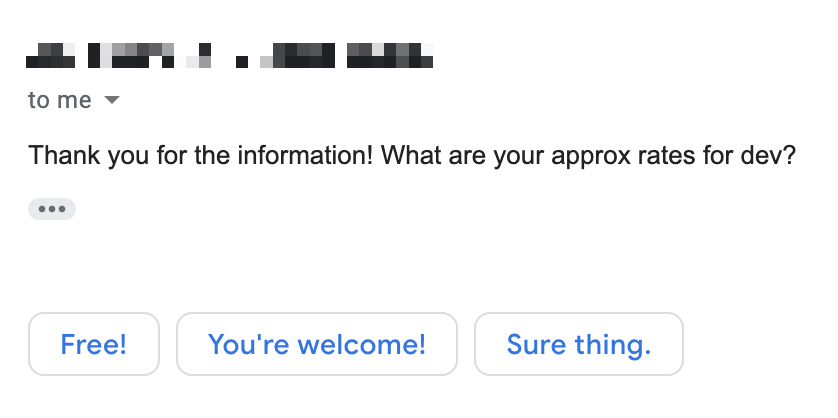Choose the "Free!" smart reply
838x418 pixels.
(94, 345)
